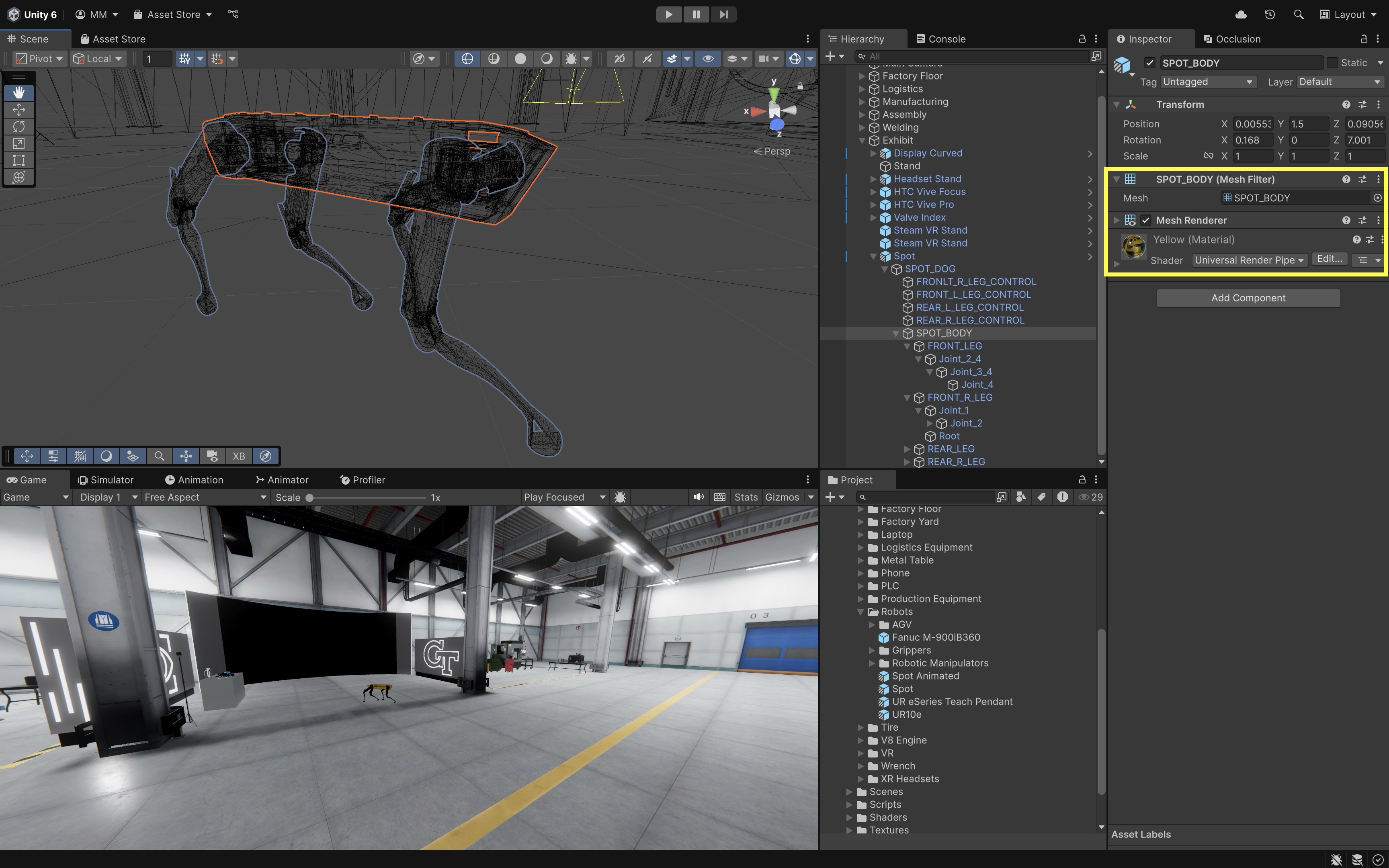Select the Scale tool in scene toolbar
The width and height of the screenshot is (1389, 868).
click(18, 143)
